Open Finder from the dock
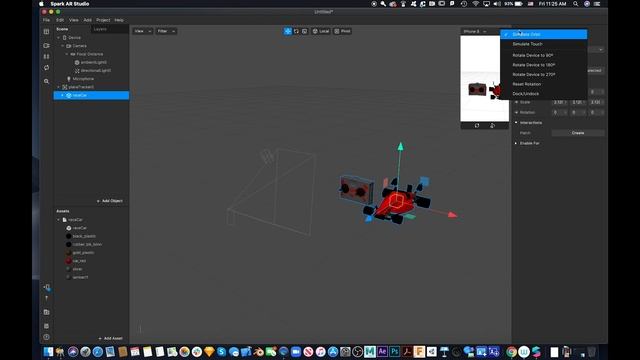Screen dimensions: 640x360 (x=48, y=351)
